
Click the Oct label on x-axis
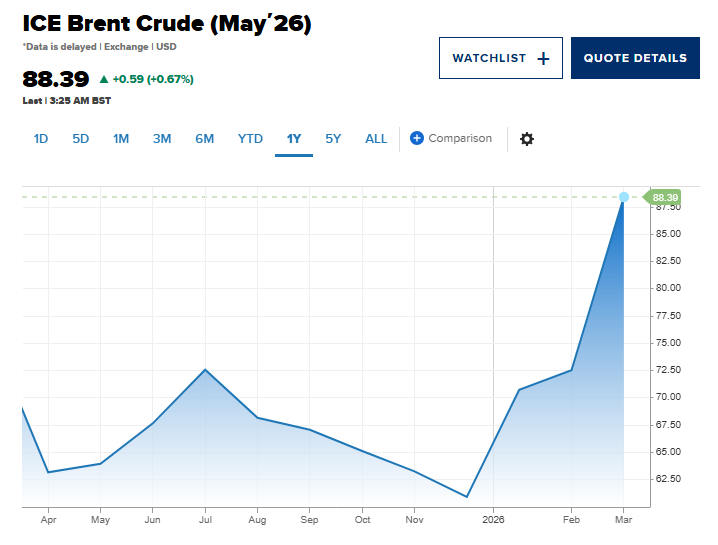[362, 520]
